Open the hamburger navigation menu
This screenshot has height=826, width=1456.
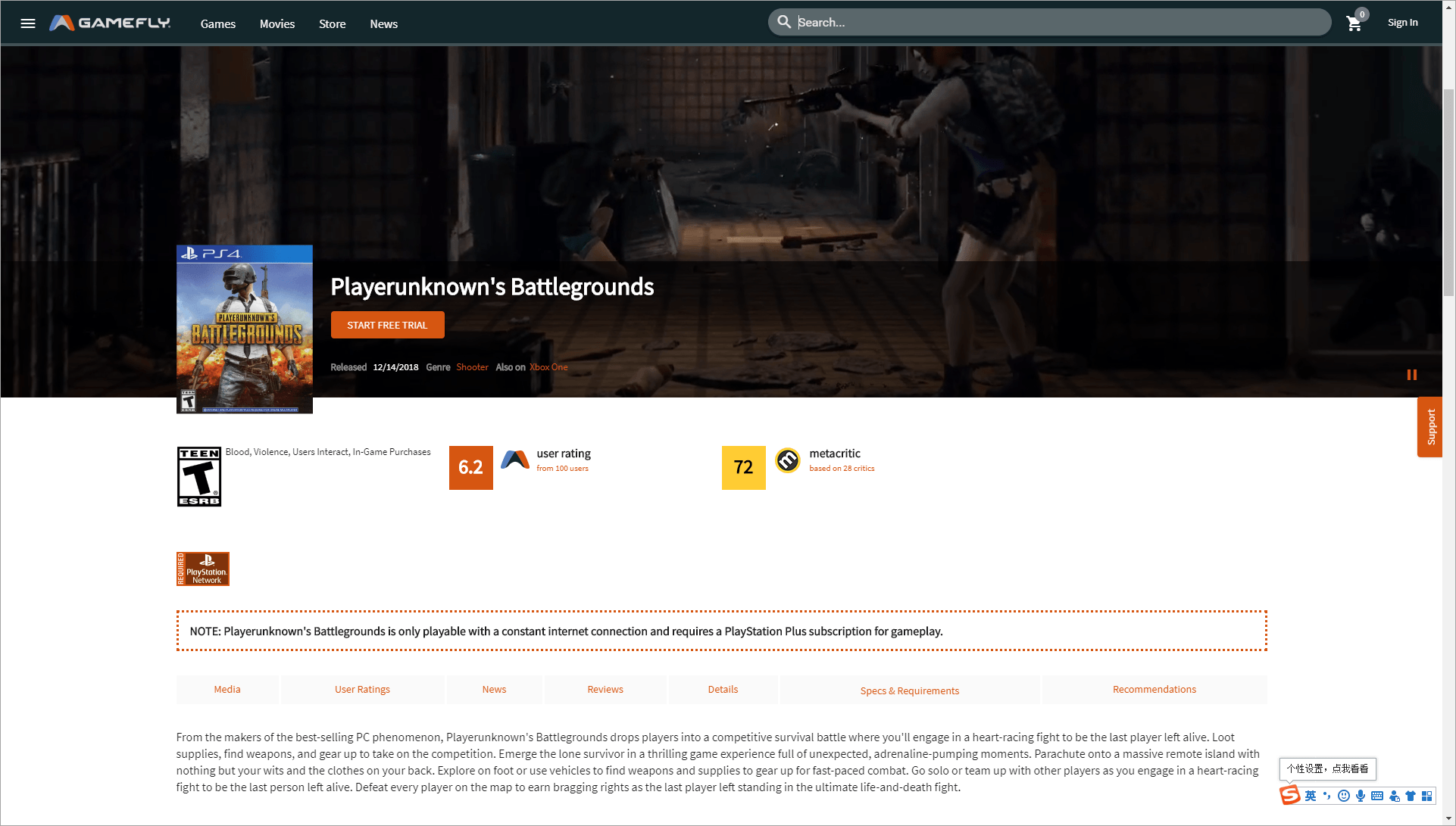[27, 23]
